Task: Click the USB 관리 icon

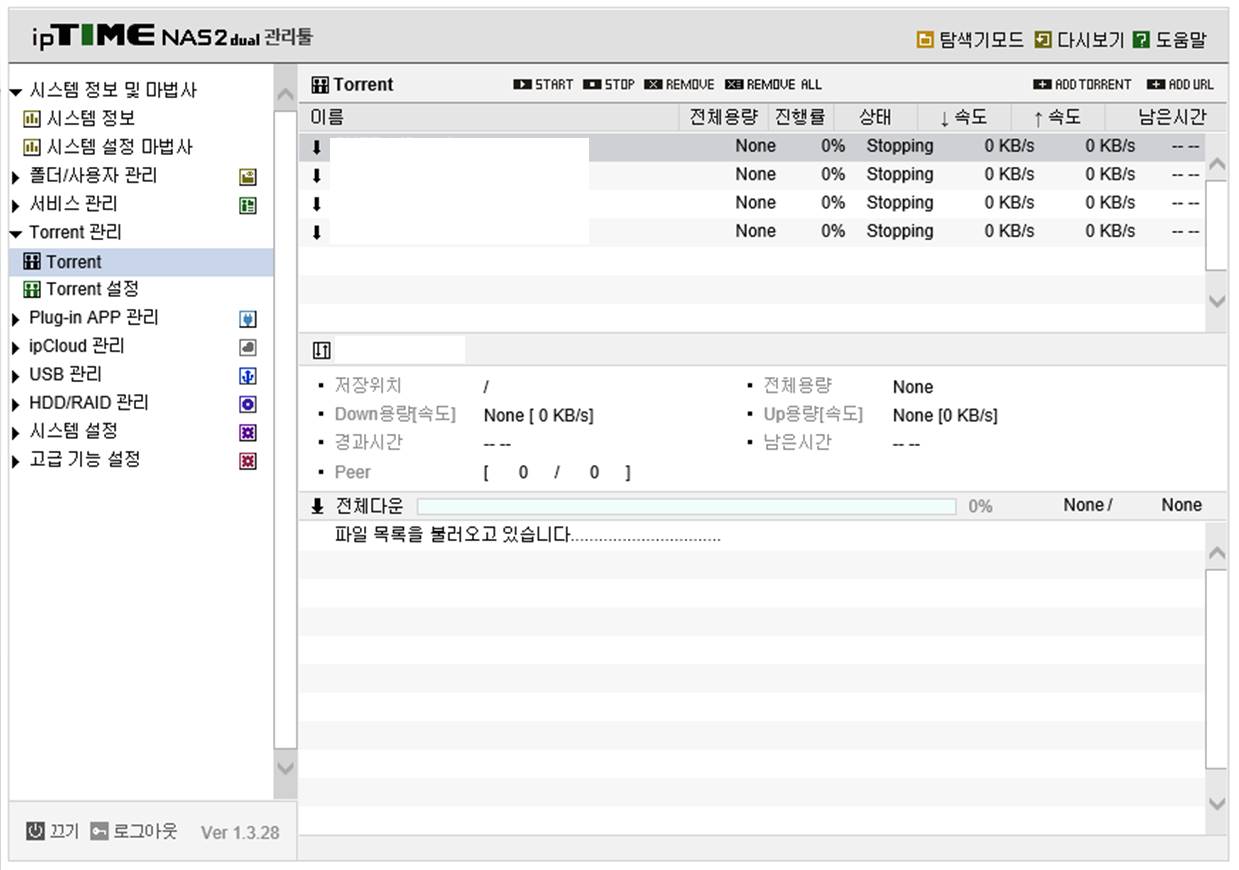Action: pyautogui.click(x=248, y=376)
